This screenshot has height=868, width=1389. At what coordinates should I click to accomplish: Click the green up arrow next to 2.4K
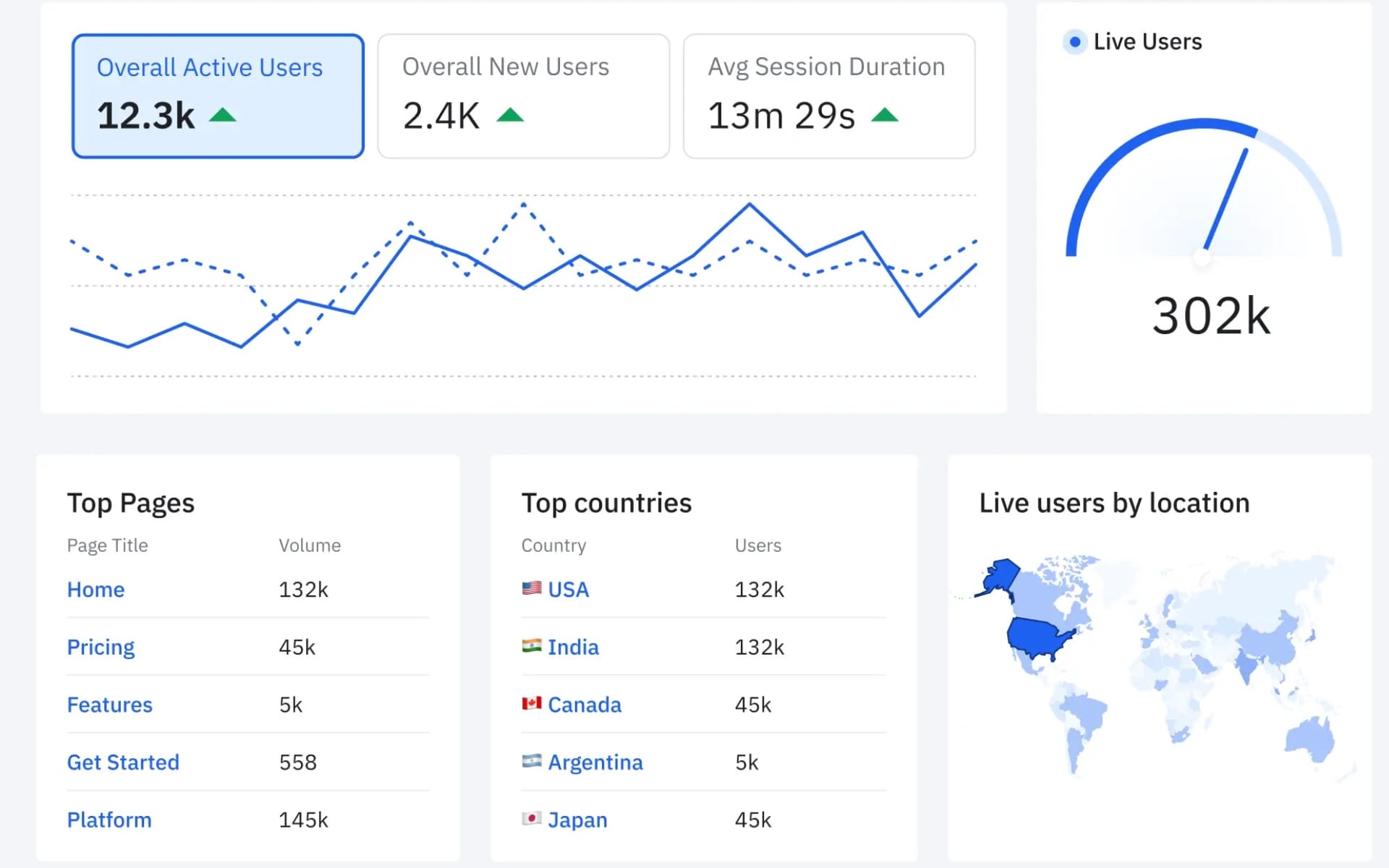pos(511,114)
